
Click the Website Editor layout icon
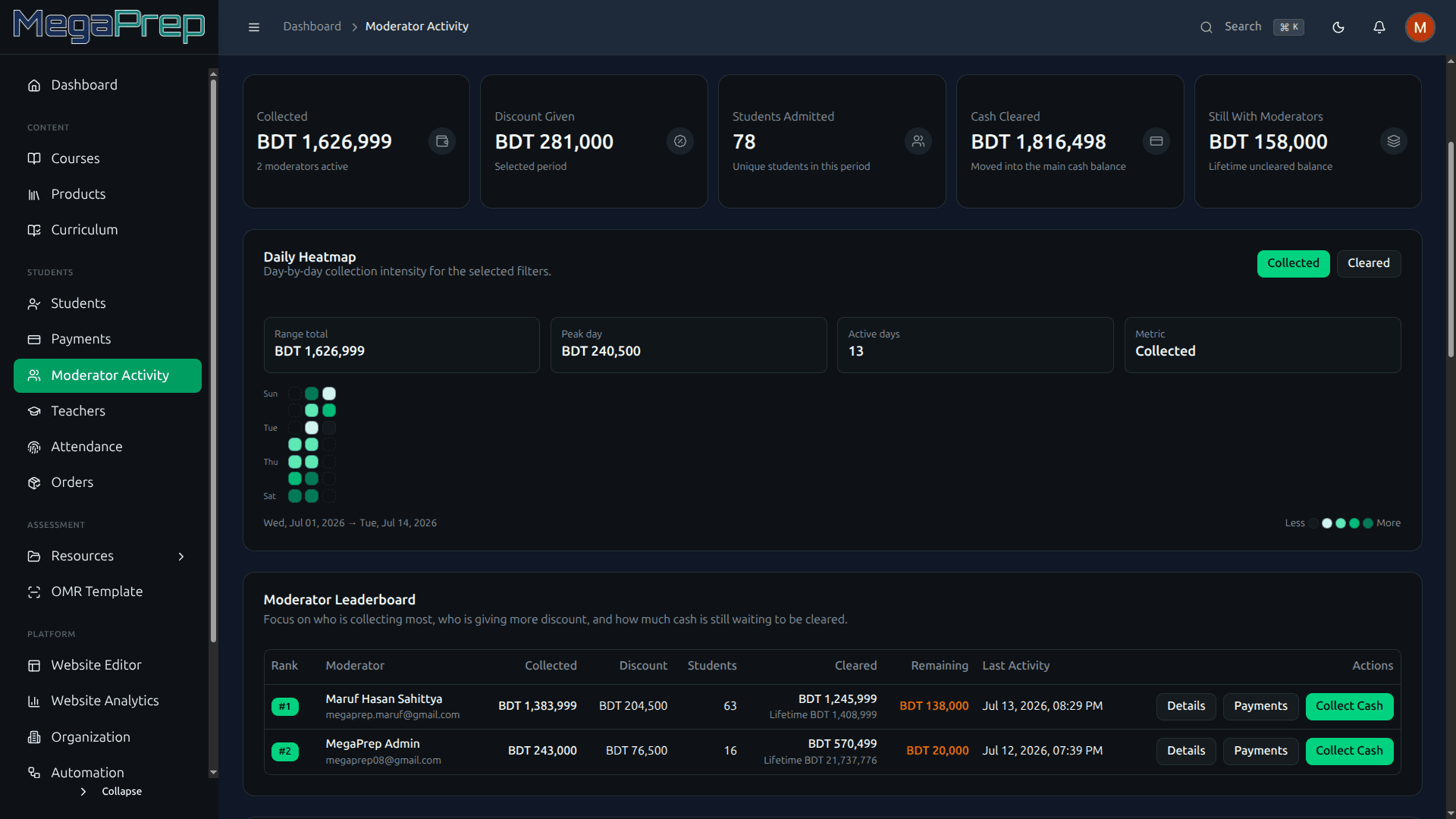click(x=34, y=666)
